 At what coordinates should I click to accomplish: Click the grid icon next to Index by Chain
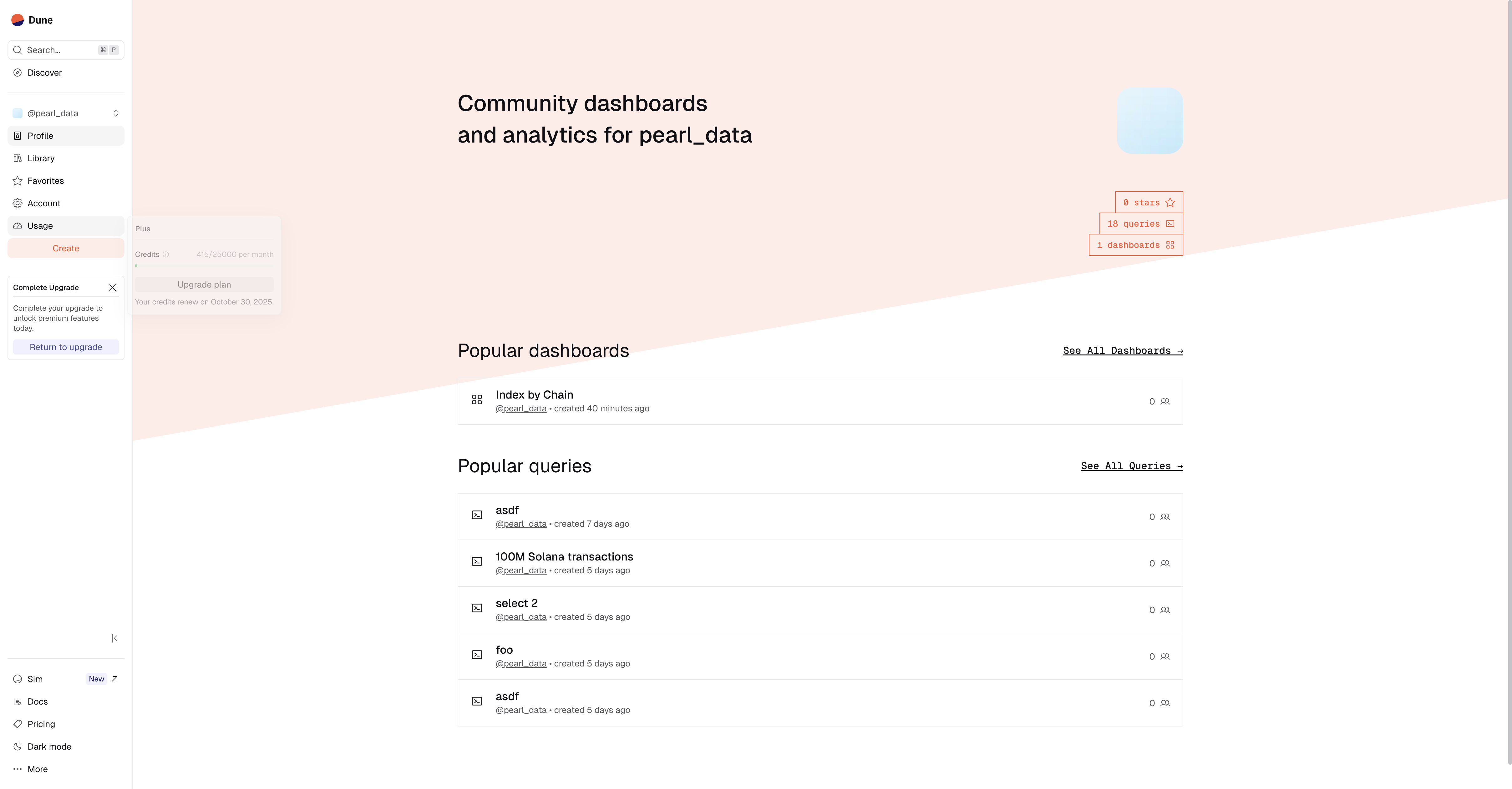477,400
